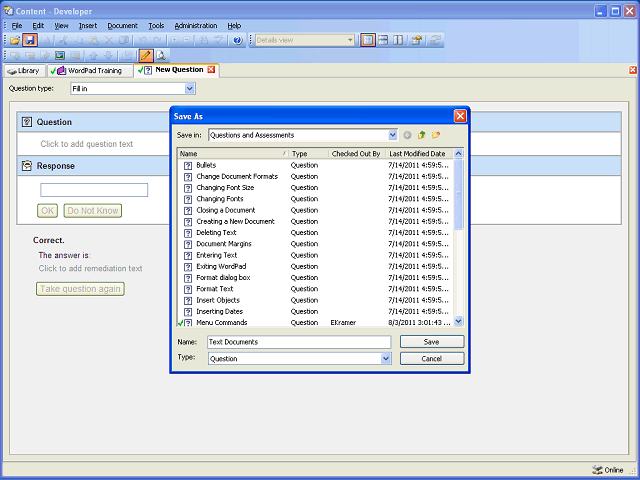Select Changing Font Size in file list
Screen dimensions: 640x480
pyautogui.click(x=225, y=187)
